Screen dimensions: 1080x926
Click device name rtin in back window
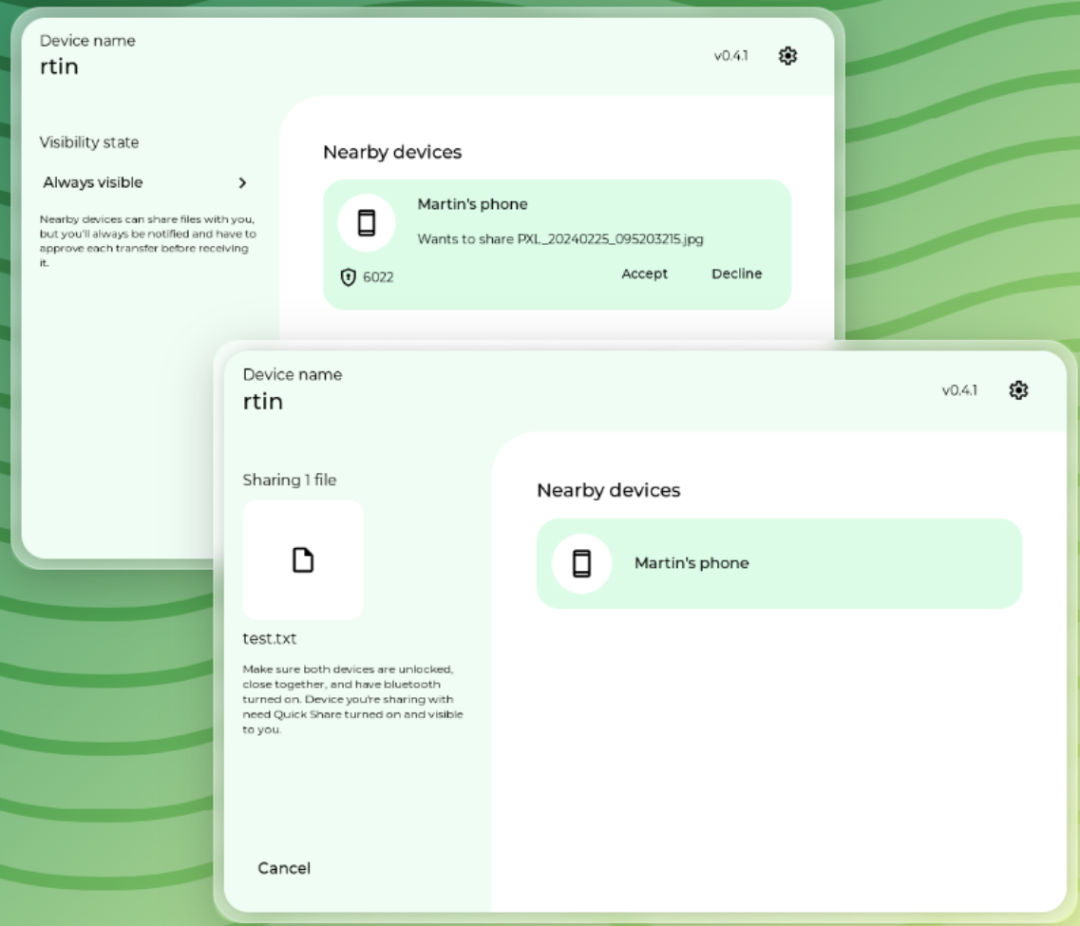pyautogui.click(x=59, y=67)
